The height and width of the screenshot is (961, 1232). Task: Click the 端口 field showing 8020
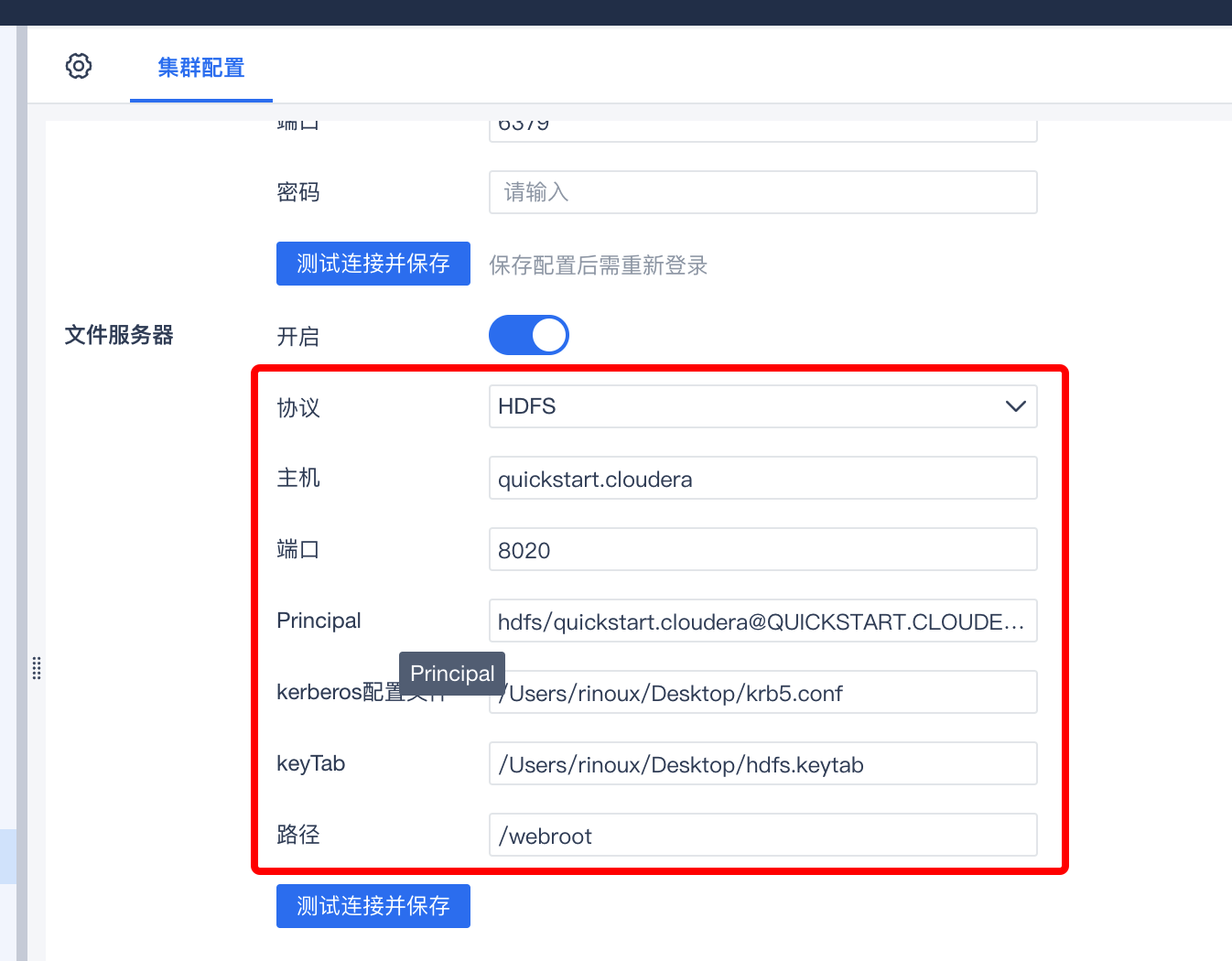(x=762, y=549)
